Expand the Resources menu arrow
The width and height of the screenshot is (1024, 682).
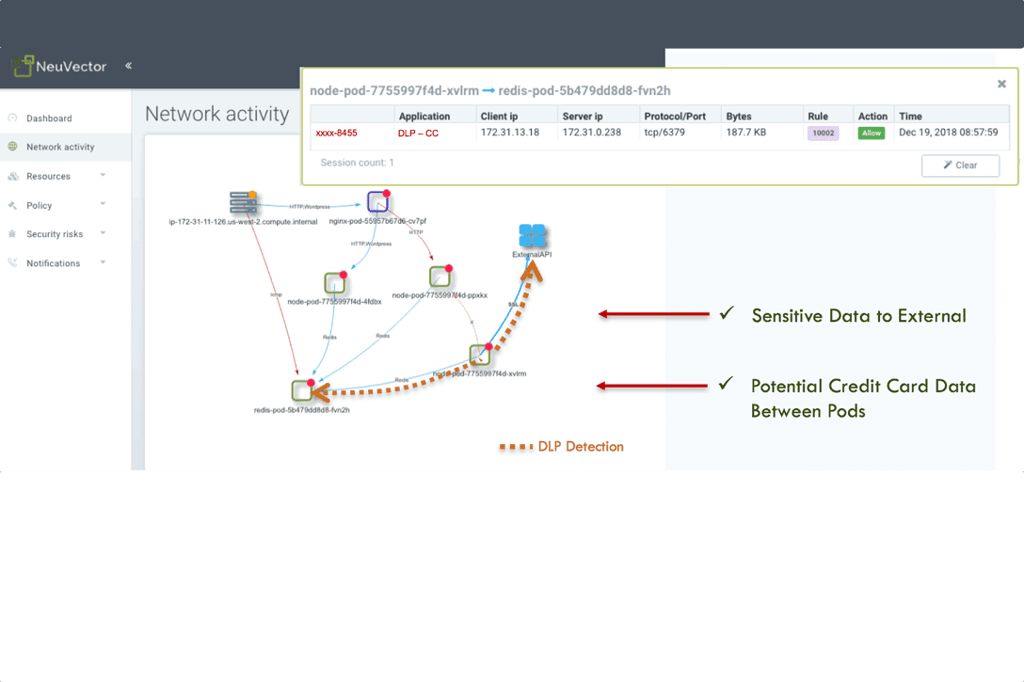point(103,175)
